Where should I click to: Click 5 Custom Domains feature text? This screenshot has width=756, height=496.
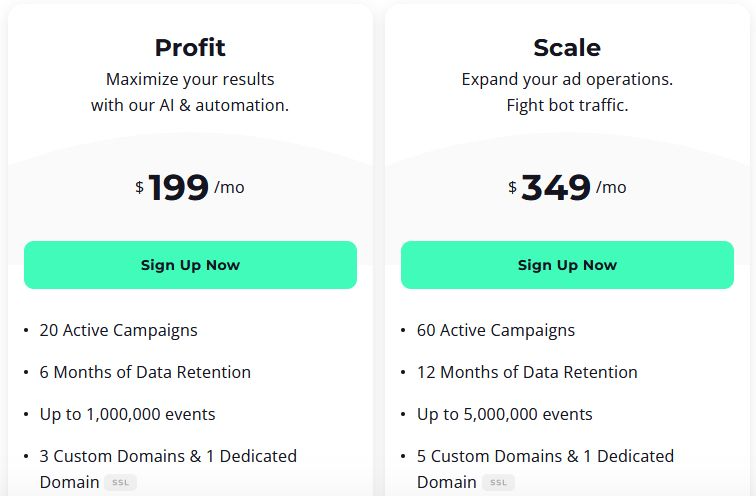pyautogui.click(x=545, y=469)
